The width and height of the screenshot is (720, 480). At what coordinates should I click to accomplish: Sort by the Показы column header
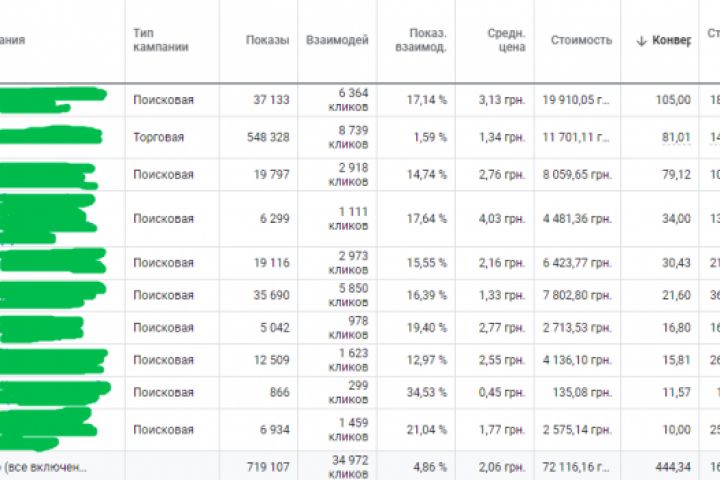point(268,41)
